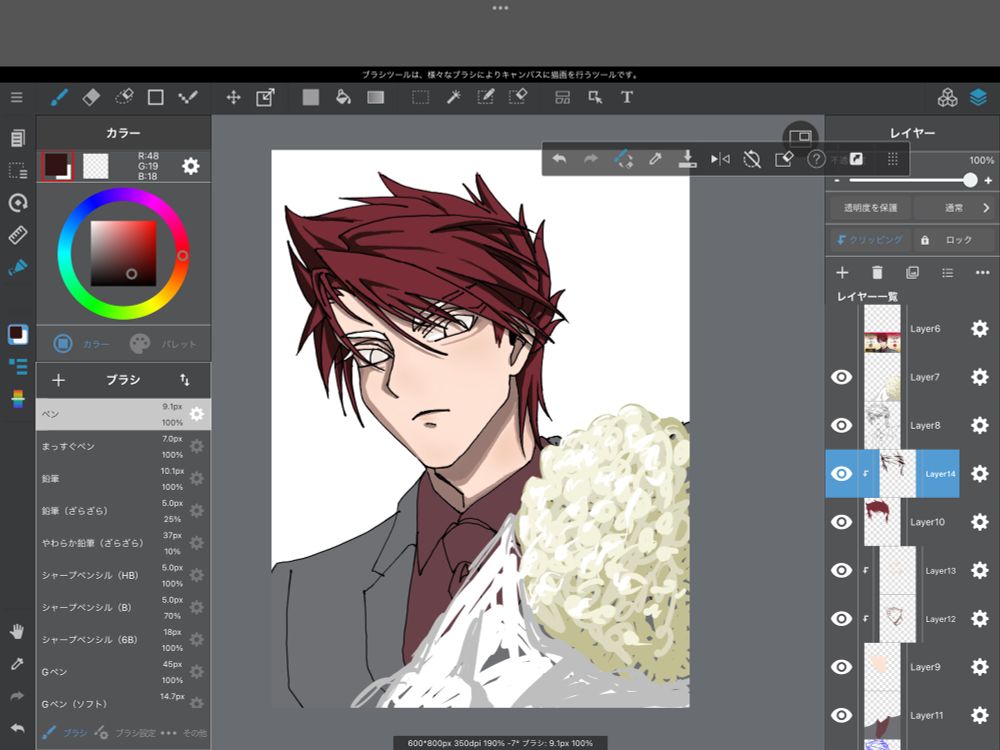Open the eyedropper tool in left sidebar

pos(17,664)
